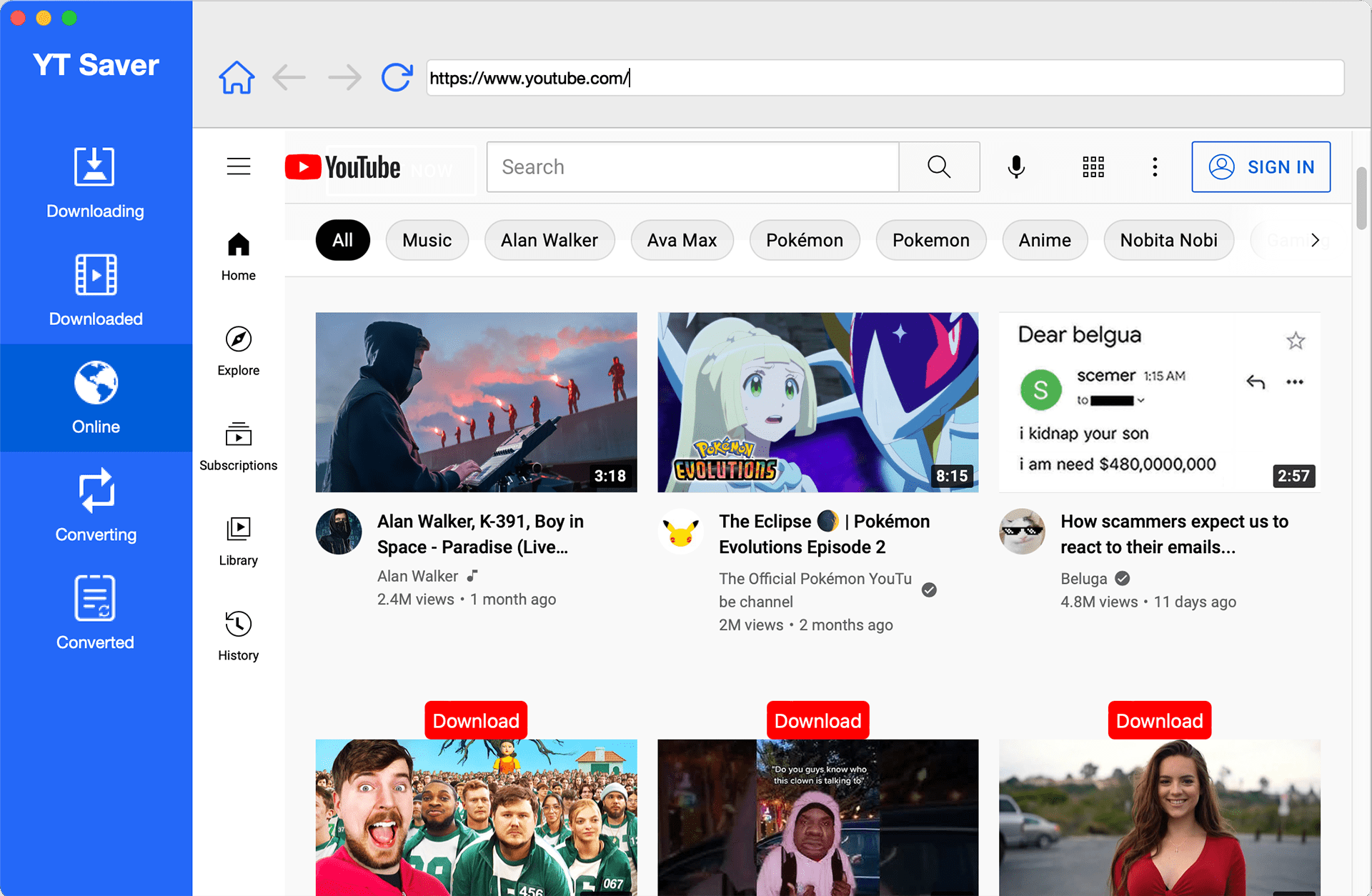Viewport: 1372px width, 896px height.
Task: Go to YouTube Home in sidebar
Action: click(x=239, y=257)
